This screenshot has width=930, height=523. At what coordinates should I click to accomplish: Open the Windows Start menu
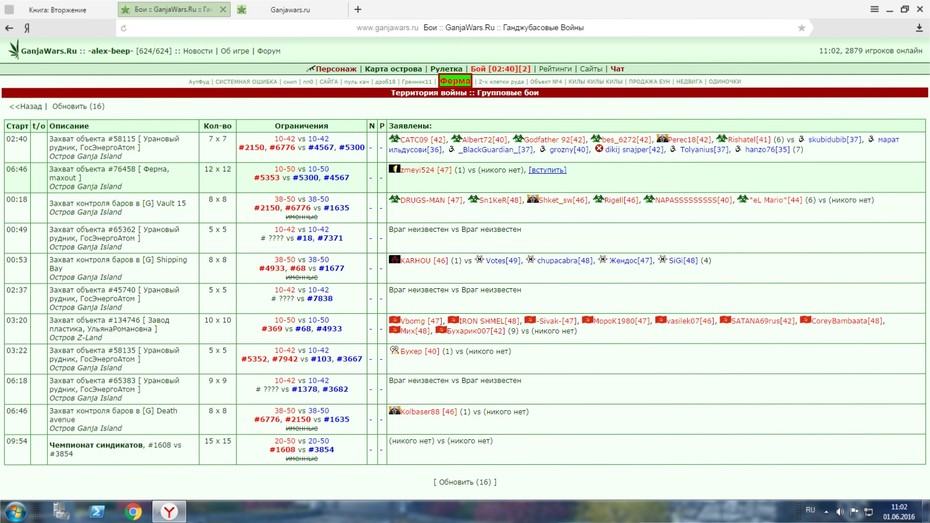(x=14, y=511)
